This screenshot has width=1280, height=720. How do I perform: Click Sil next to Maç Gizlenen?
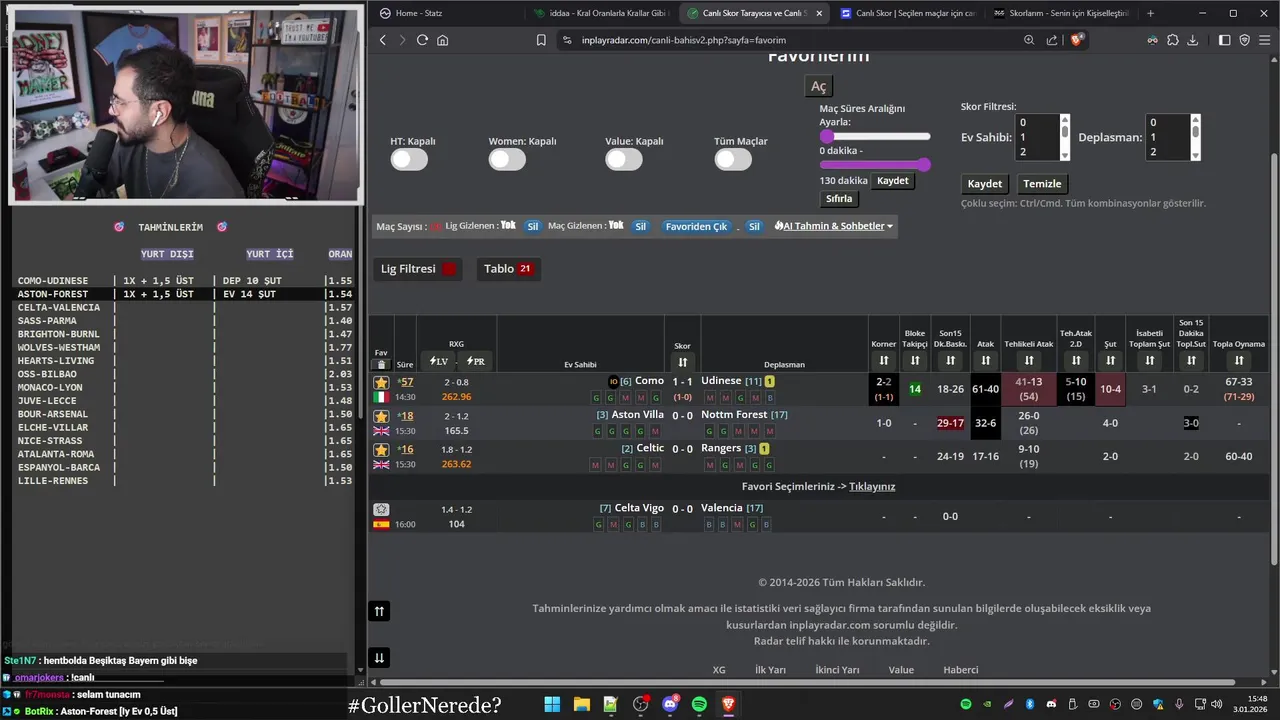[x=641, y=226]
